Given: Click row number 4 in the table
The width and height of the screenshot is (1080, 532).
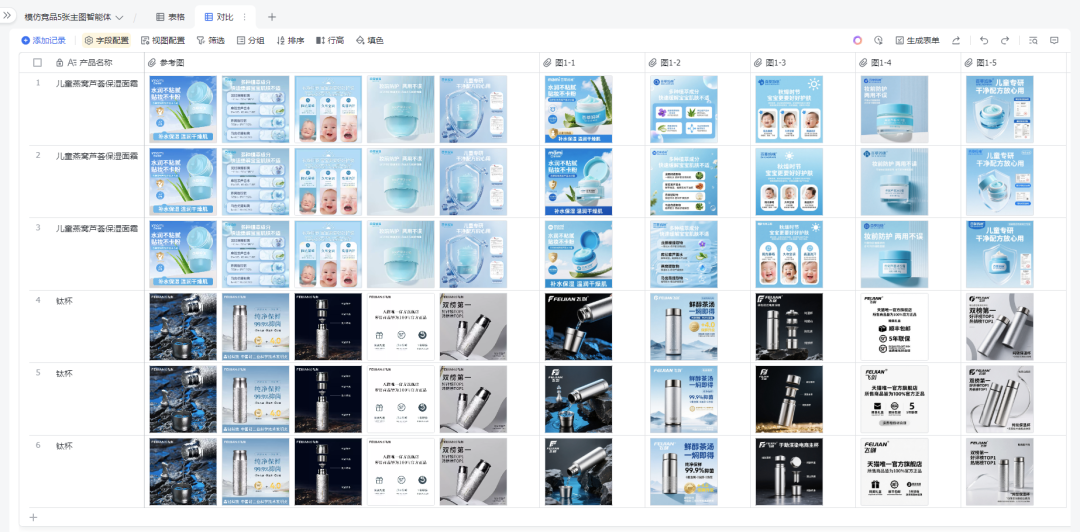Looking at the screenshot, I should click(x=39, y=300).
